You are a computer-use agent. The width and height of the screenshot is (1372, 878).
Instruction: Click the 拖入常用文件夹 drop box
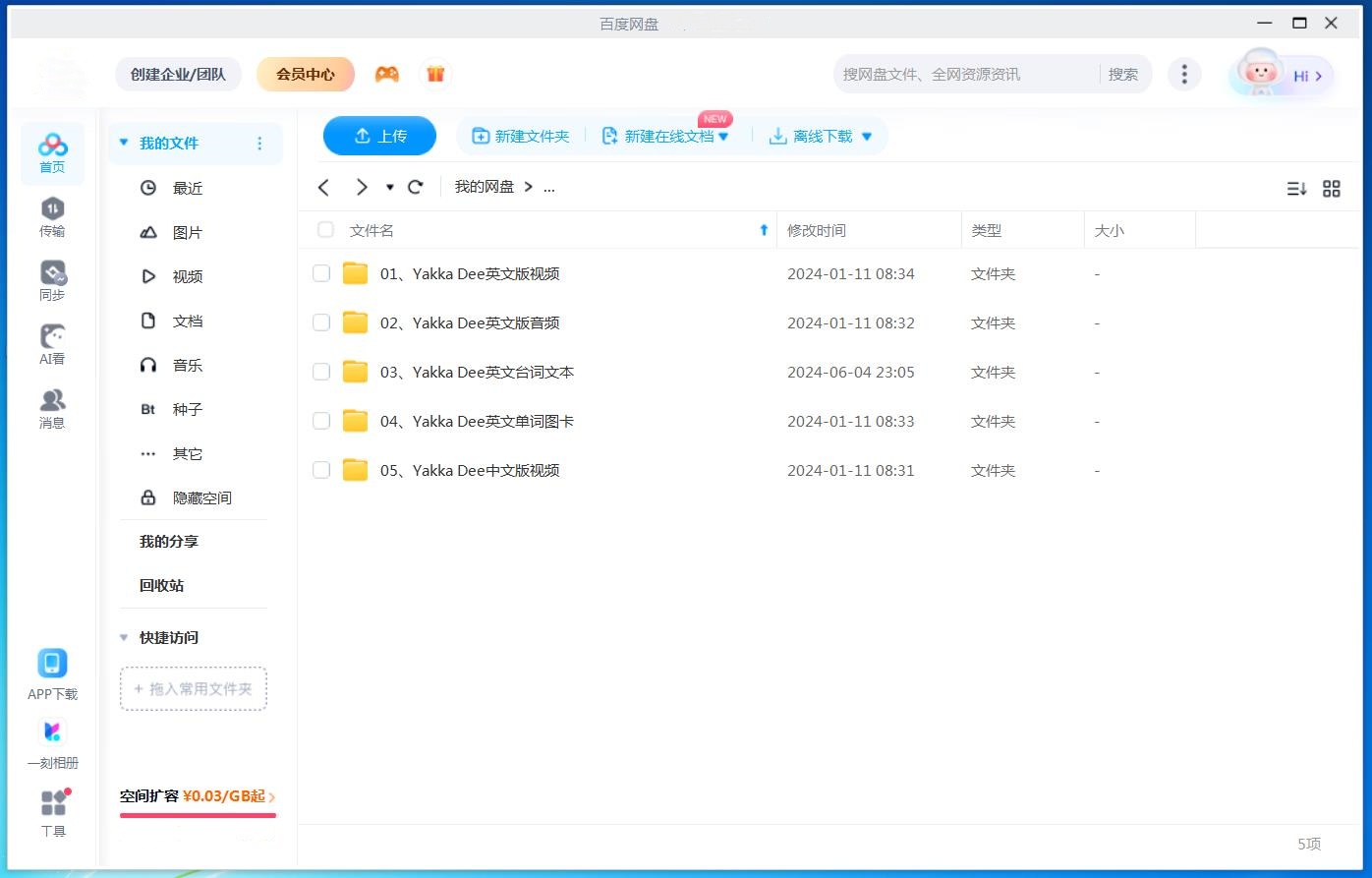pyautogui.click(x=194, y=689)
